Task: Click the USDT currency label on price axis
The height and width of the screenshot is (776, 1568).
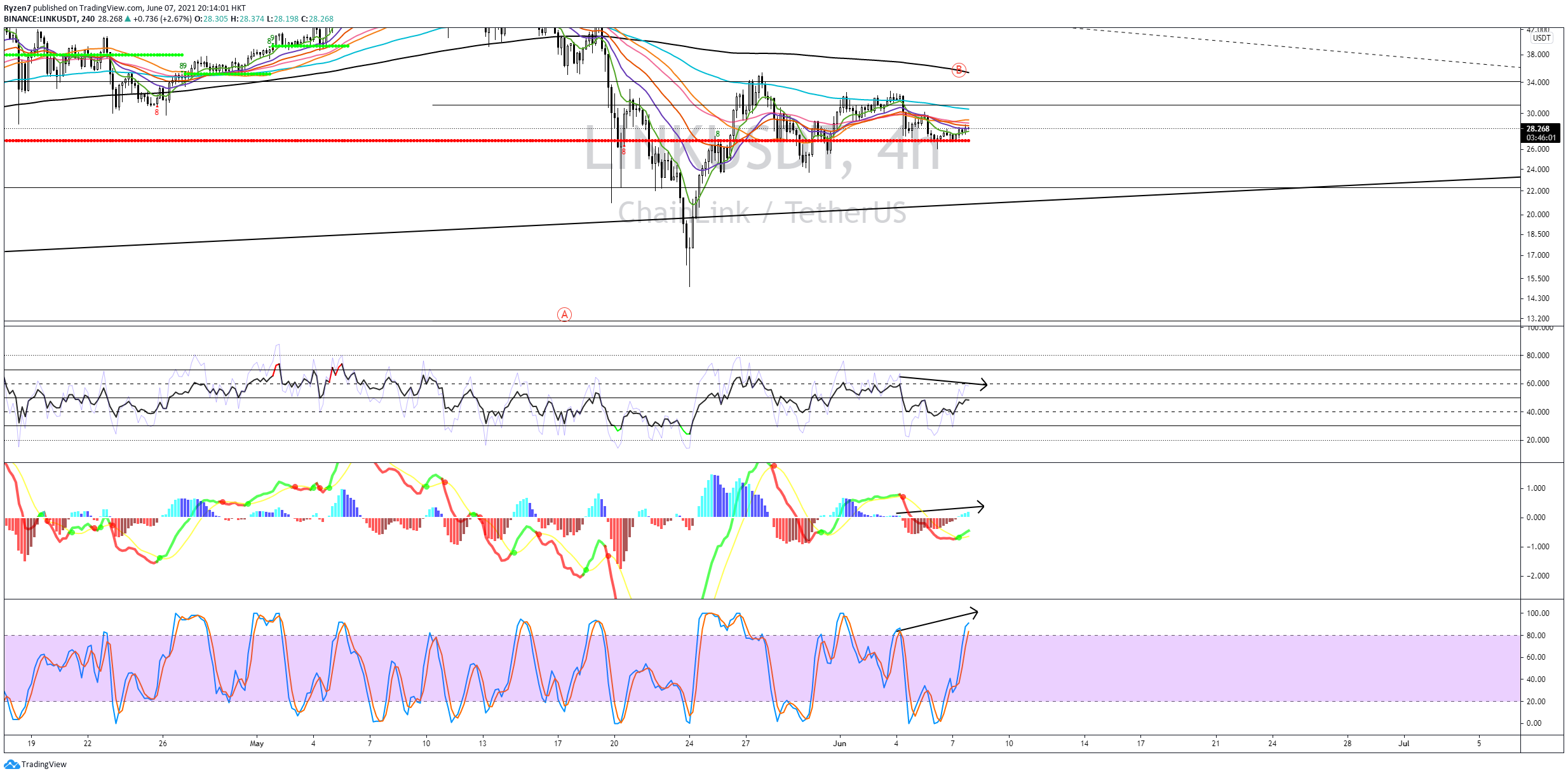Action: [1542, 38]
